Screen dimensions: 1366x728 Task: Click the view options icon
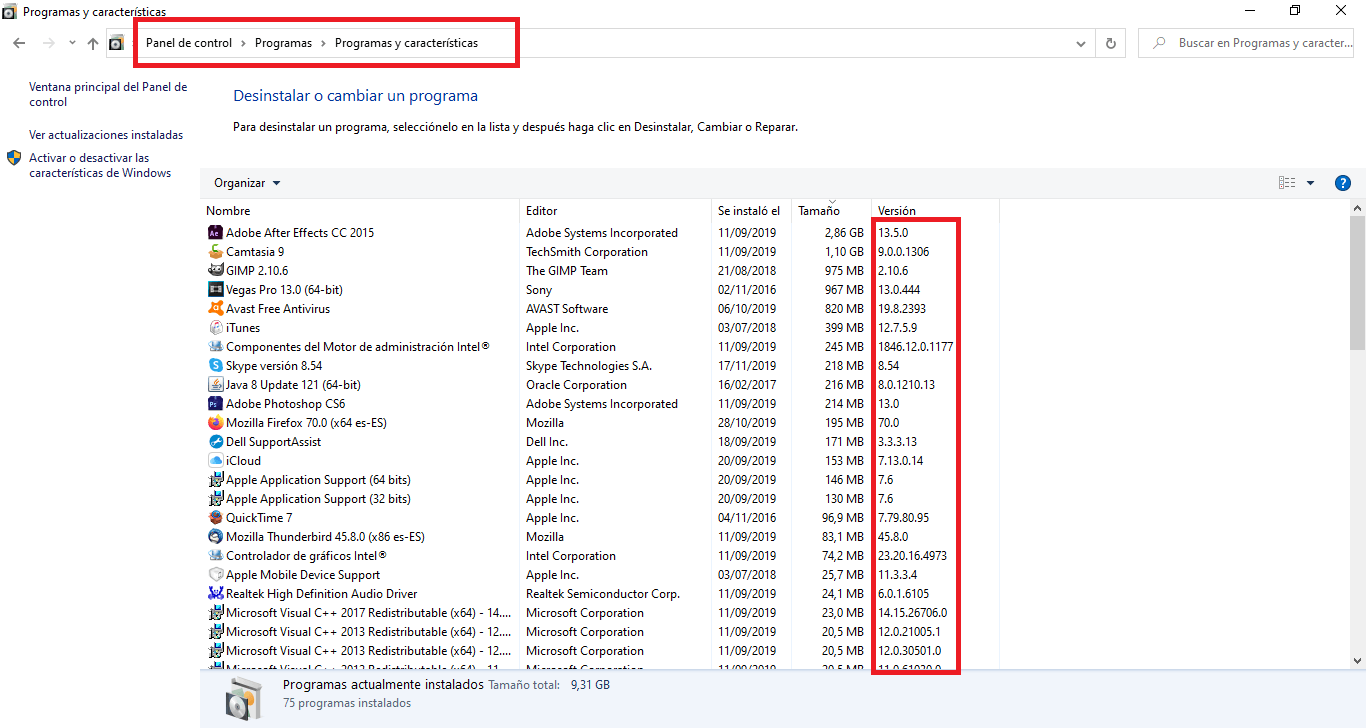point(1287,183)
